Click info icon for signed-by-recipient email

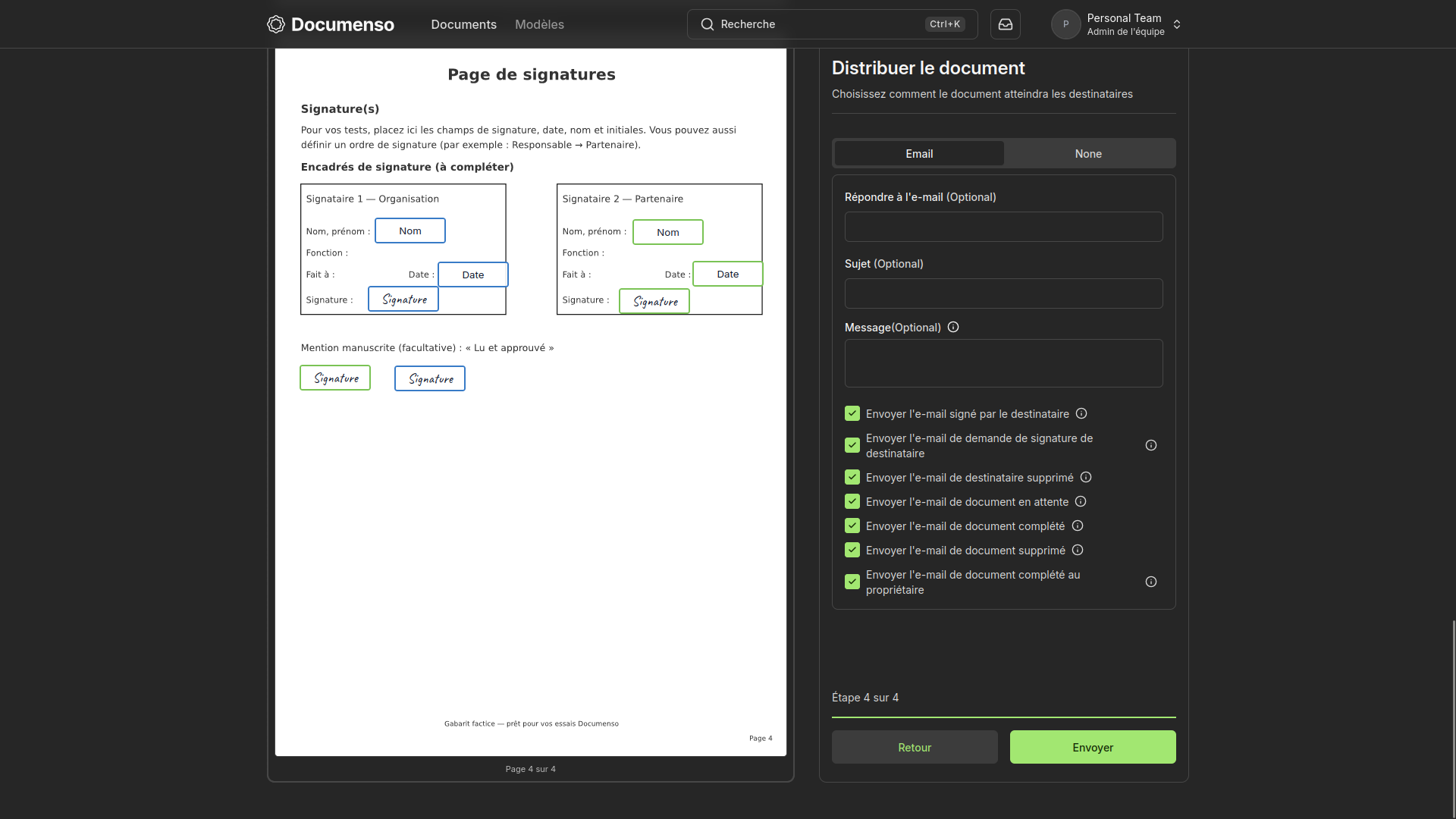[1081, 413]
